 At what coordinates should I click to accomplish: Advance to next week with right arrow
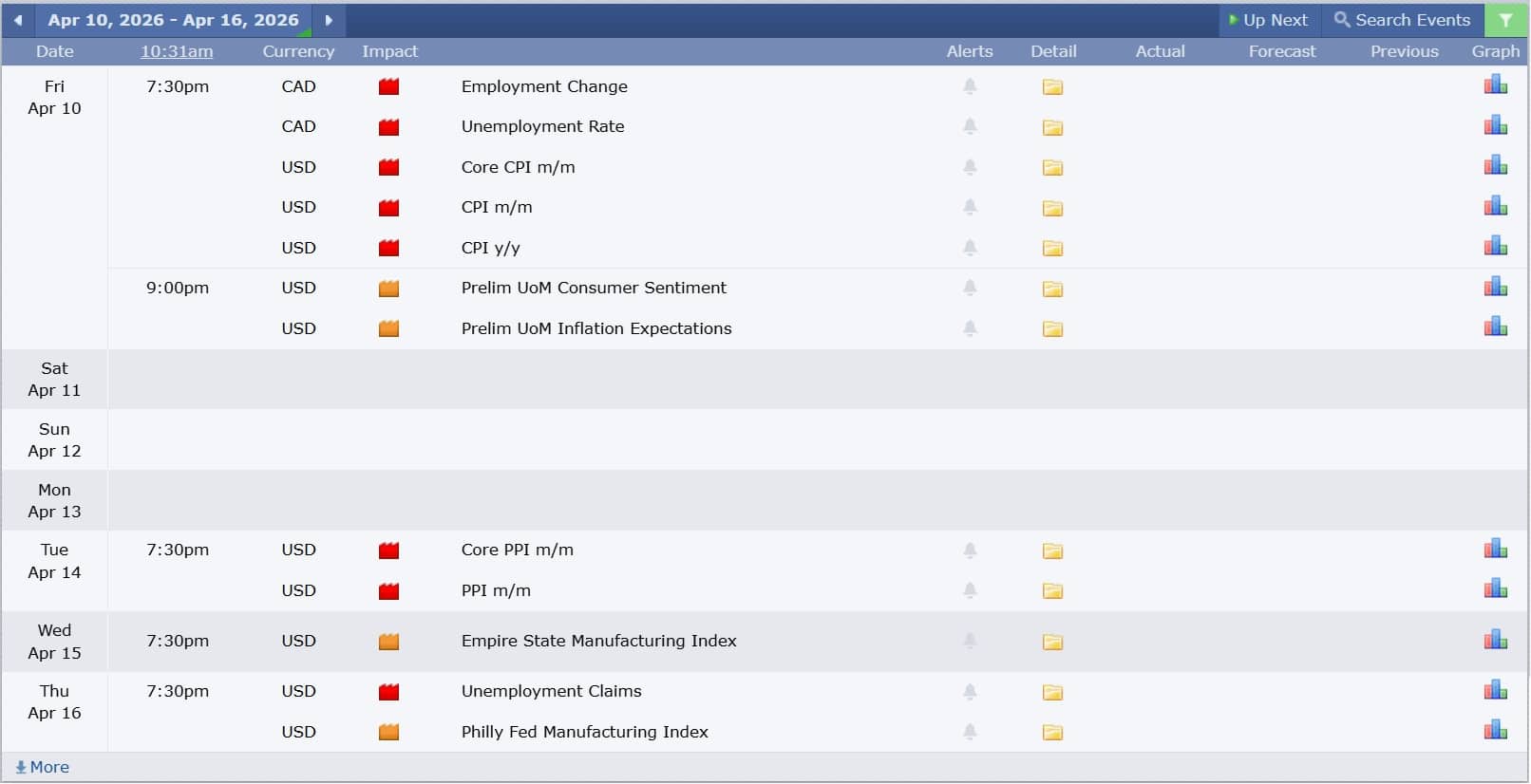[x=329, y=20]
